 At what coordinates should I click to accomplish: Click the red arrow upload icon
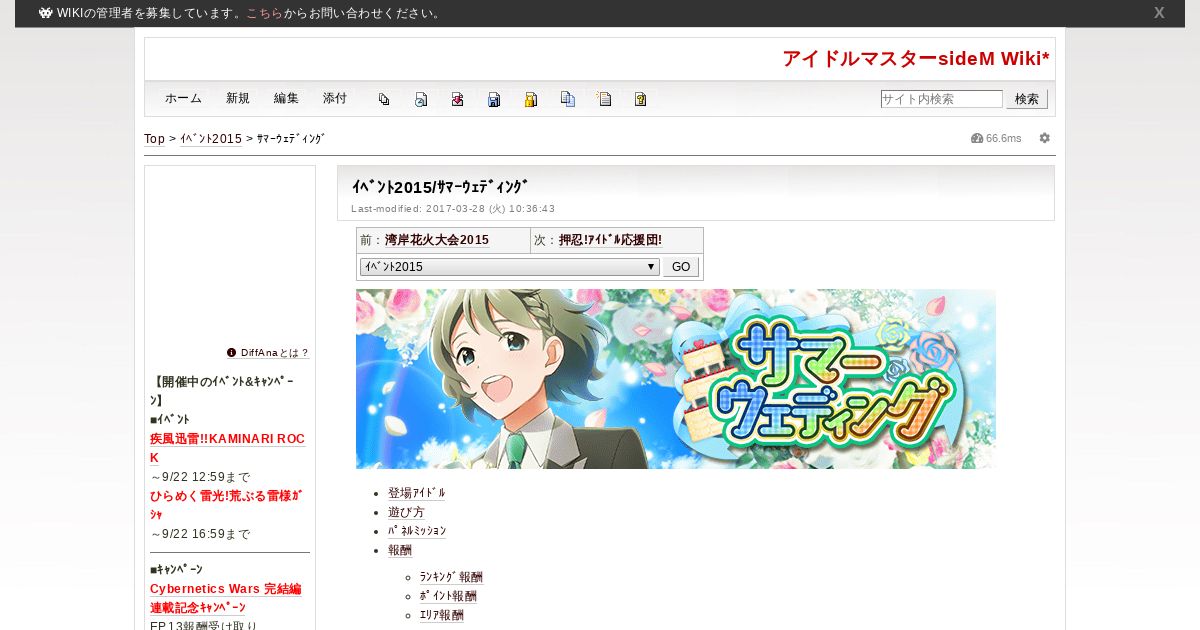[x=457, y=99]
